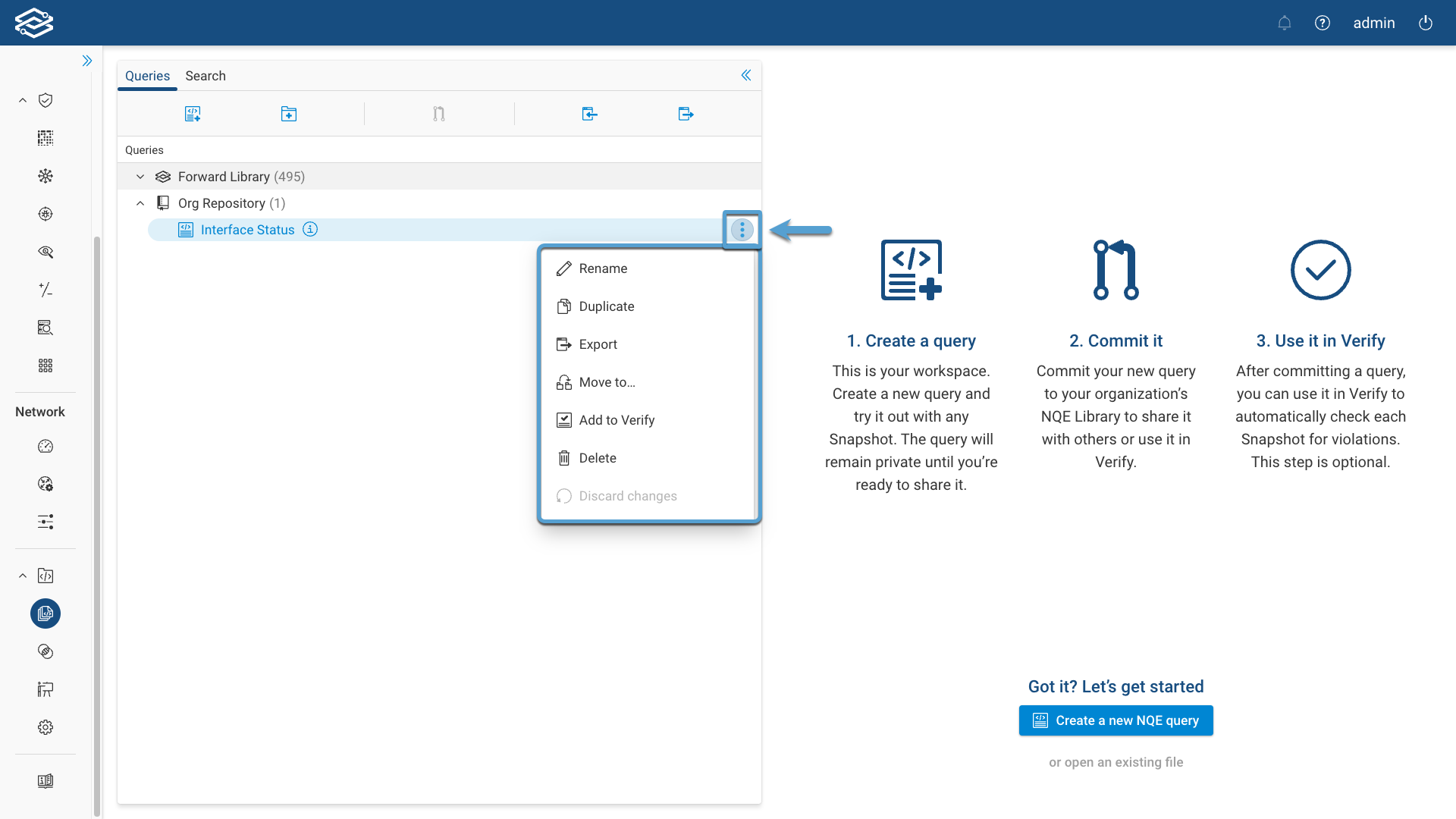The width and height of the screenshot is (1456, 819).
Task: Switch to the Search tab
Action: click(206, 76)
